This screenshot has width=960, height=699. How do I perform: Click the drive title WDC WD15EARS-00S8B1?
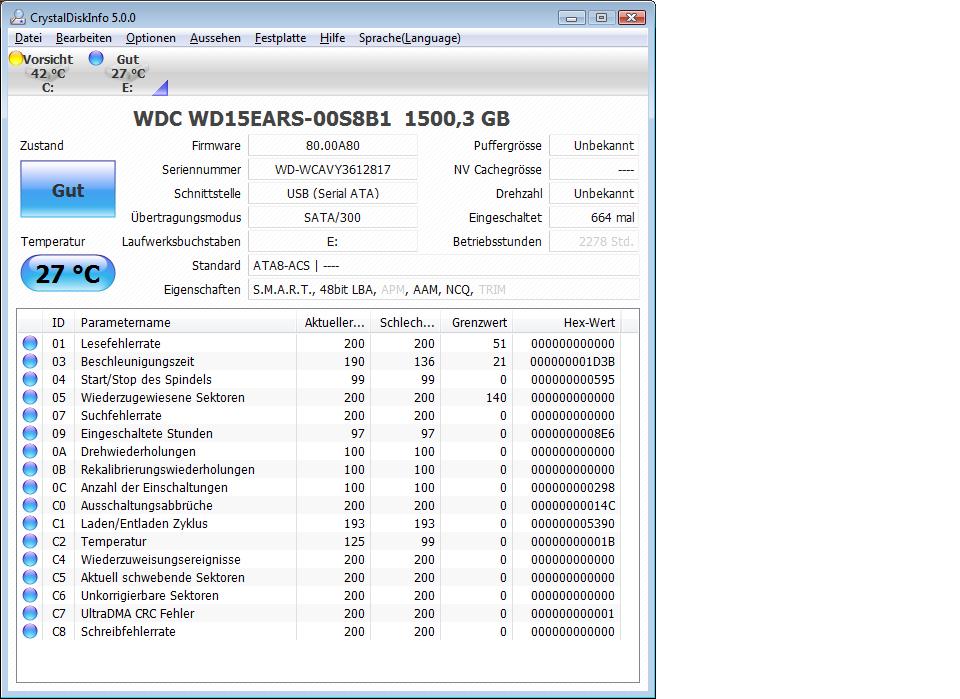(262, 118)
